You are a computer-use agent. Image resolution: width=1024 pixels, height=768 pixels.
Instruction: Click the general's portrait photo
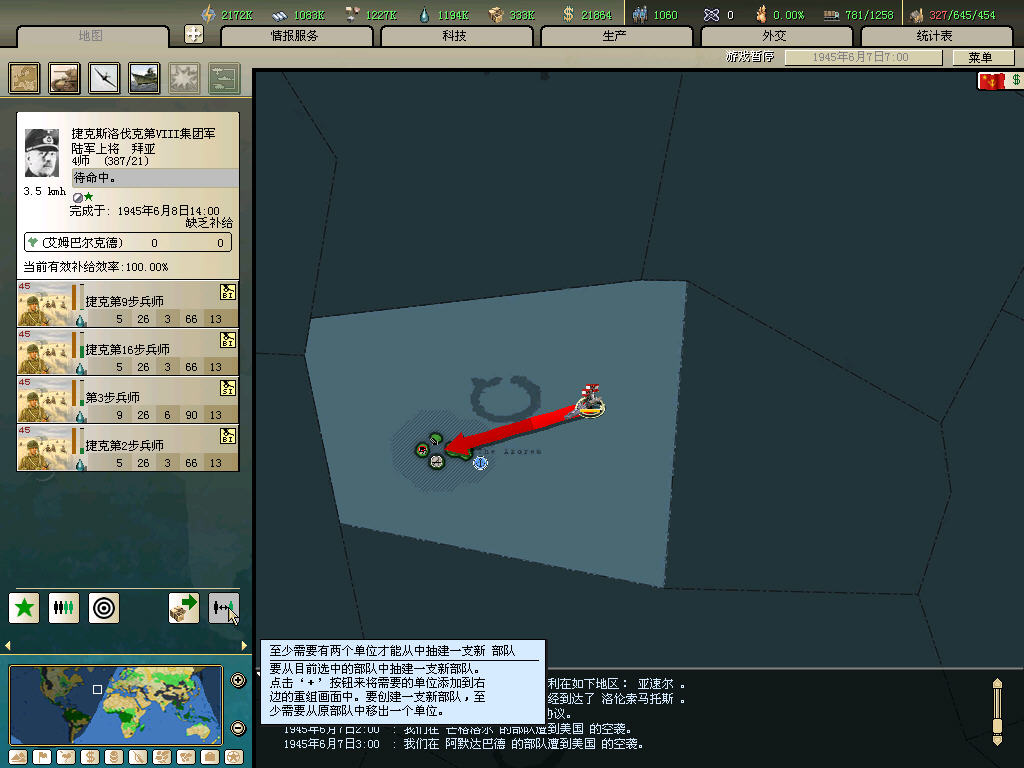(42, 153)
